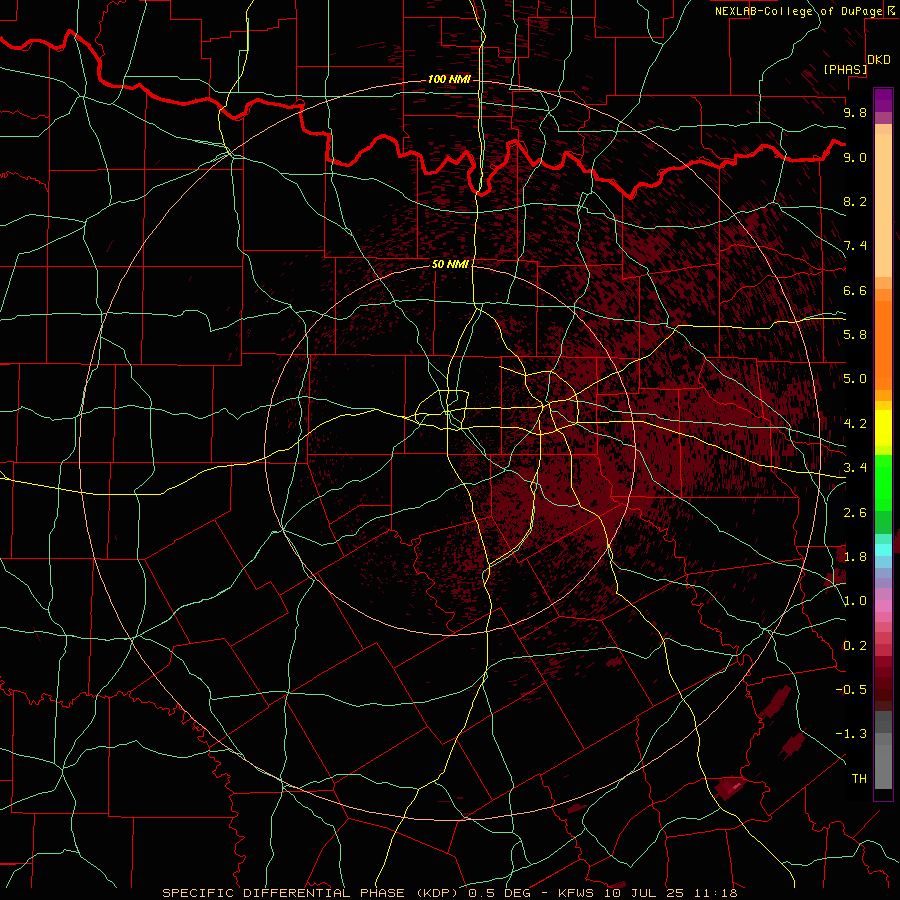Click the 5.8 scale value
The width and height of the screenshot is (900, 900).
point(855,335)
